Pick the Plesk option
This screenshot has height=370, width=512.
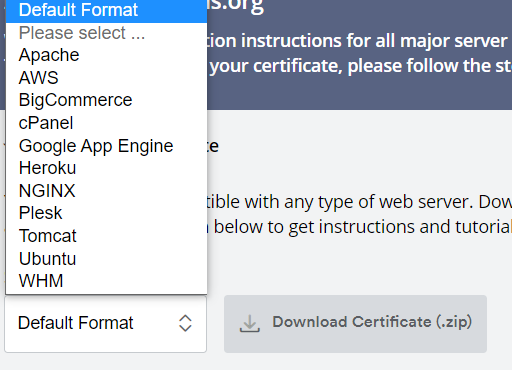coord(106,213)
